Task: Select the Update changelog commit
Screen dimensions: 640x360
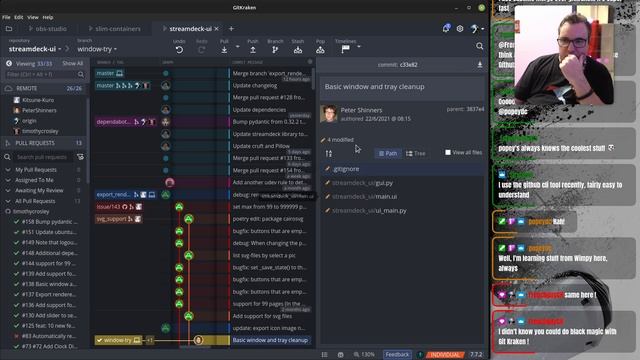Action: tap(255, 85)
